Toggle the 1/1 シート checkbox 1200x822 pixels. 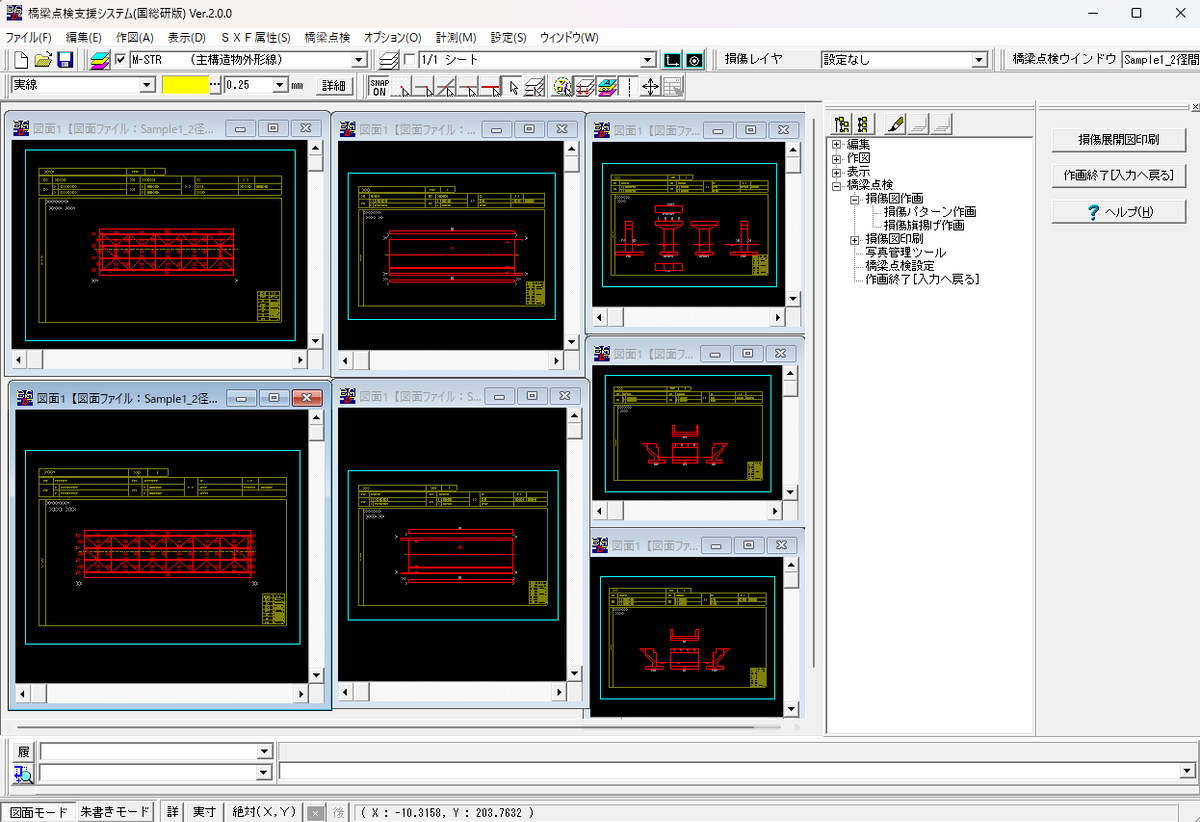[409, 60]
